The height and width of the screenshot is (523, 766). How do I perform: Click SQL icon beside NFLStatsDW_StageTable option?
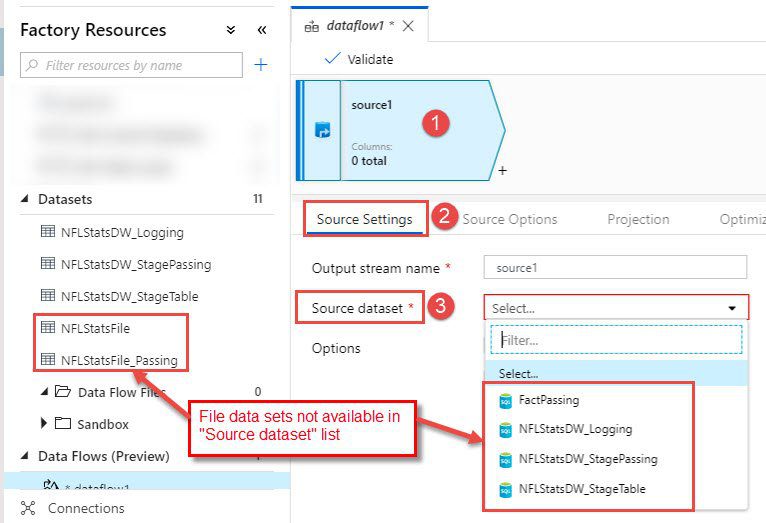pyautogui.click(x=506, y=490)
